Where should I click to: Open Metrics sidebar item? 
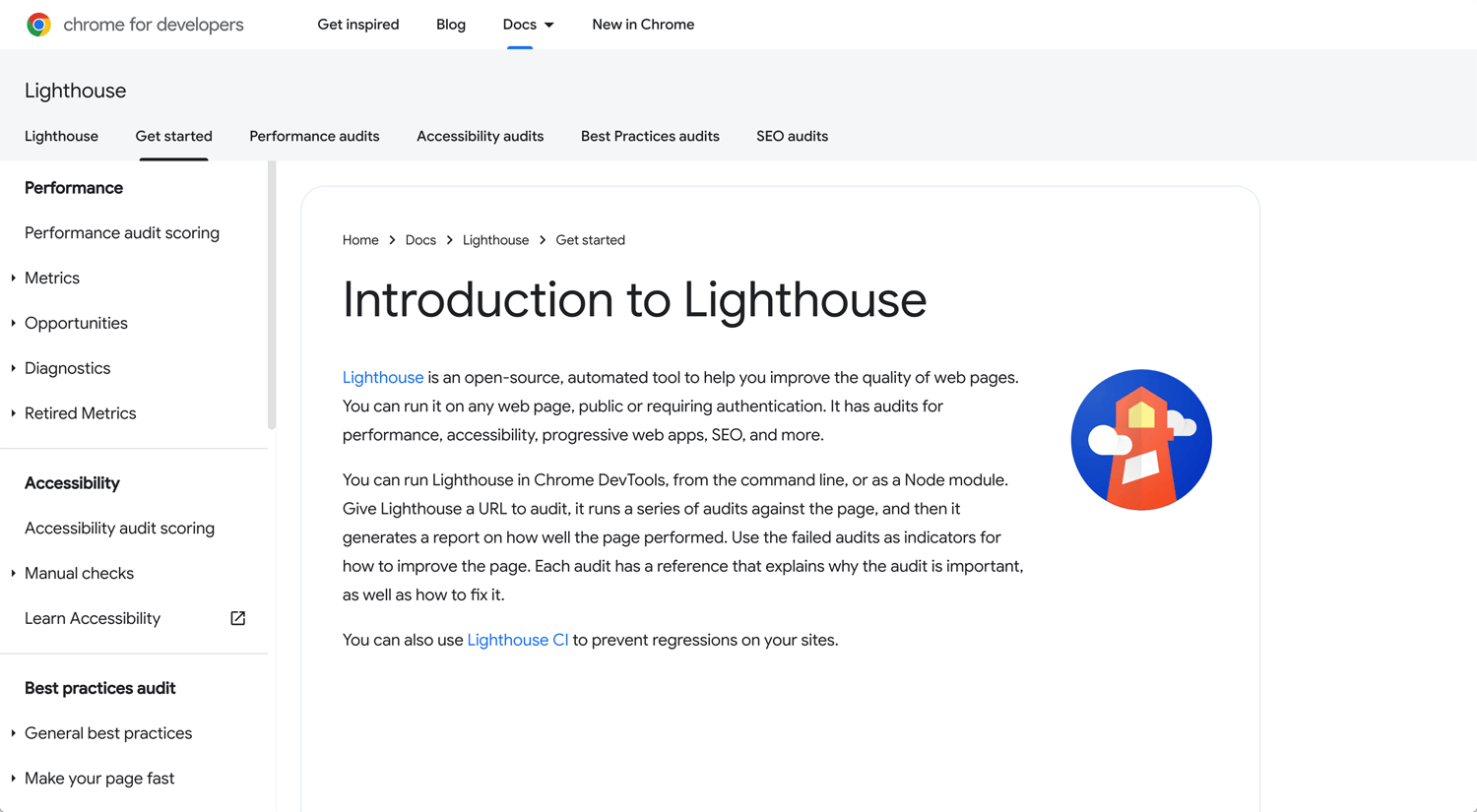click(x=52, y=279)
